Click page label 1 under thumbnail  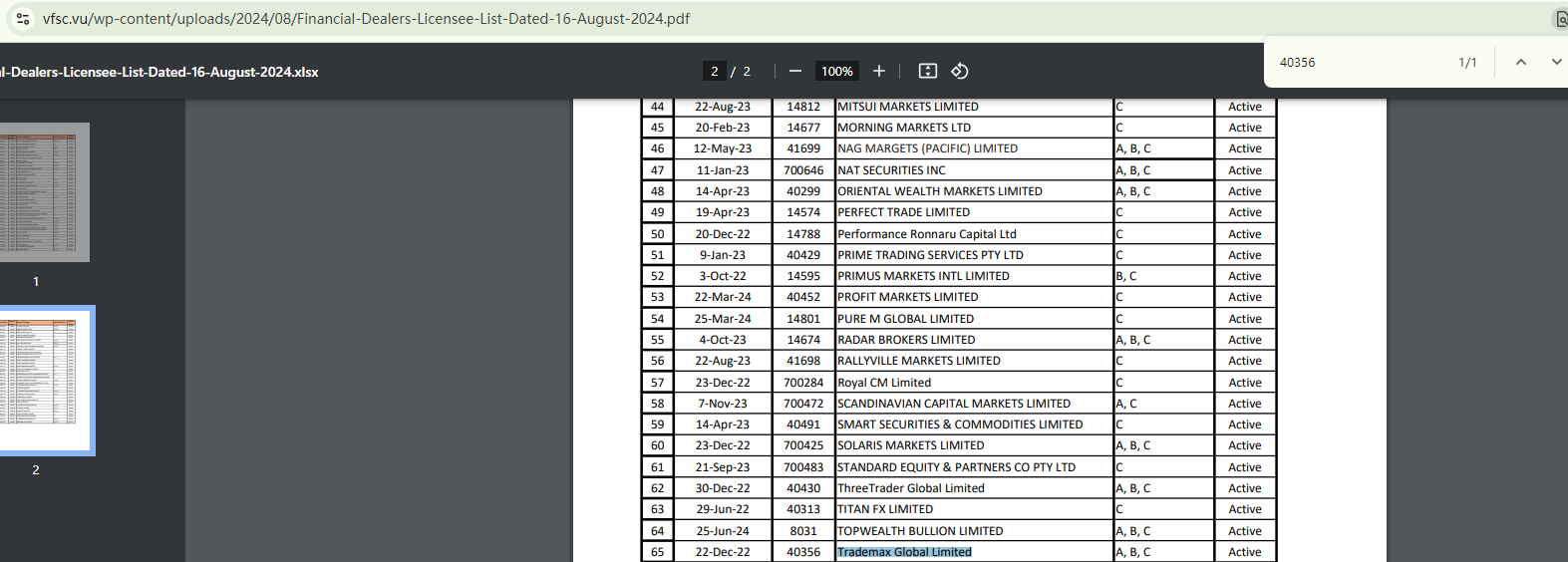(36, 282)
